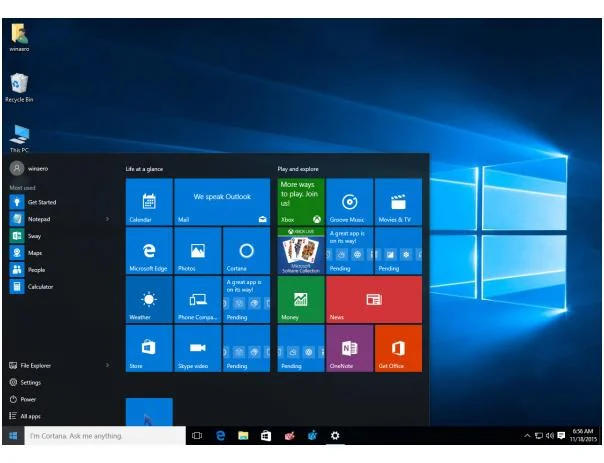Open the network icon in tray
Viewport: 604px width, 463px height.
pyautogui.click(x=539, y=436)
